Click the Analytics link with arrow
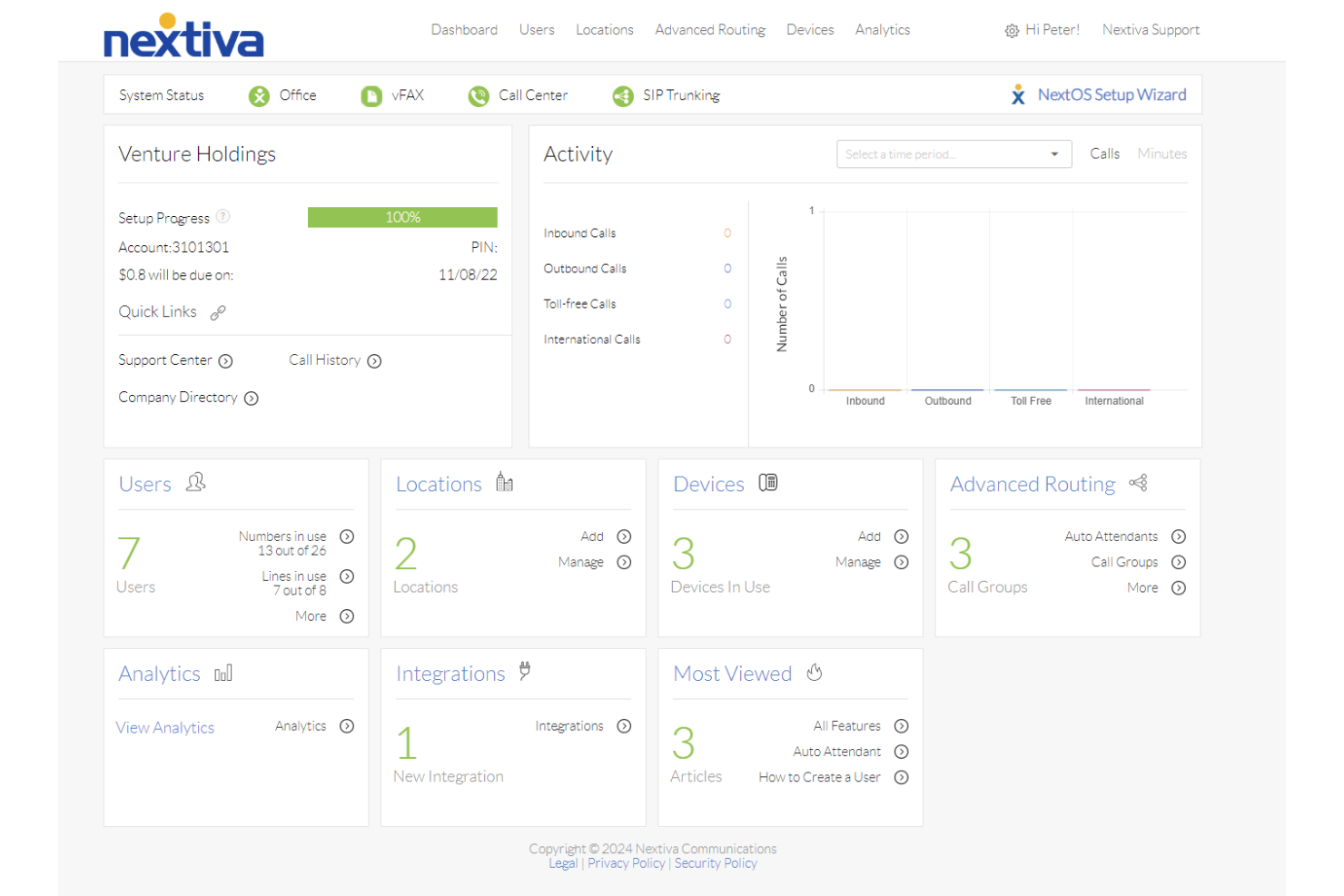Viewport: 1344px width, 896px height. pyautogui.click(x=301, y=726)
